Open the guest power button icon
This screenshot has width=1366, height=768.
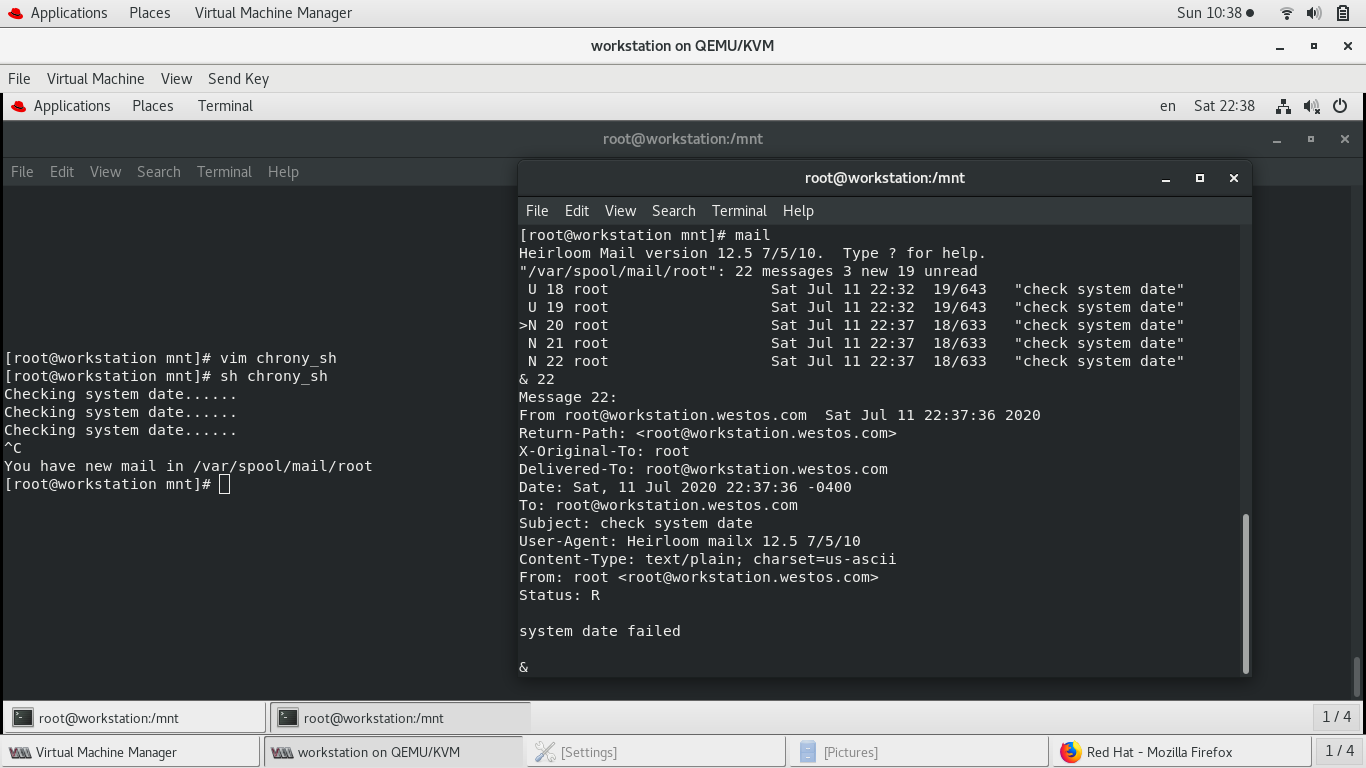[1340, 106]
